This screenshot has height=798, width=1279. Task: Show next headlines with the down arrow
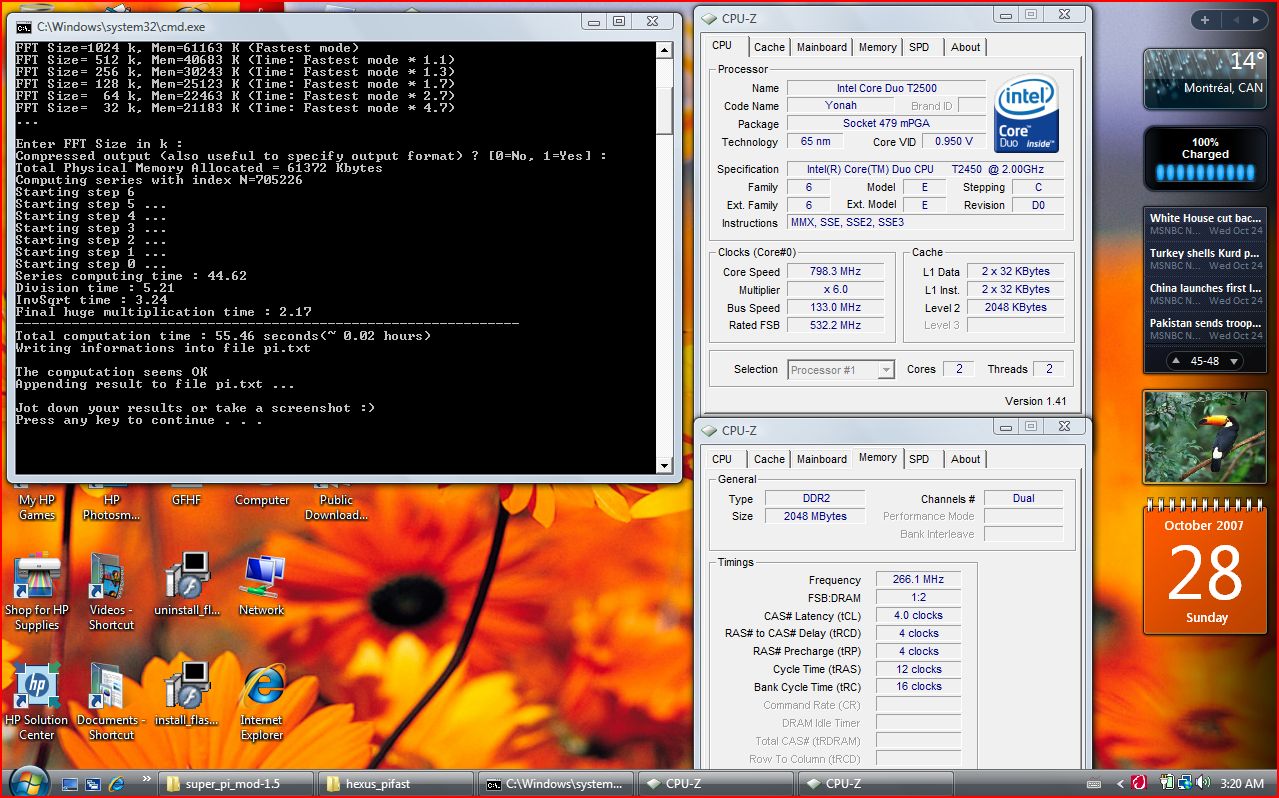tap(1234, 361)
